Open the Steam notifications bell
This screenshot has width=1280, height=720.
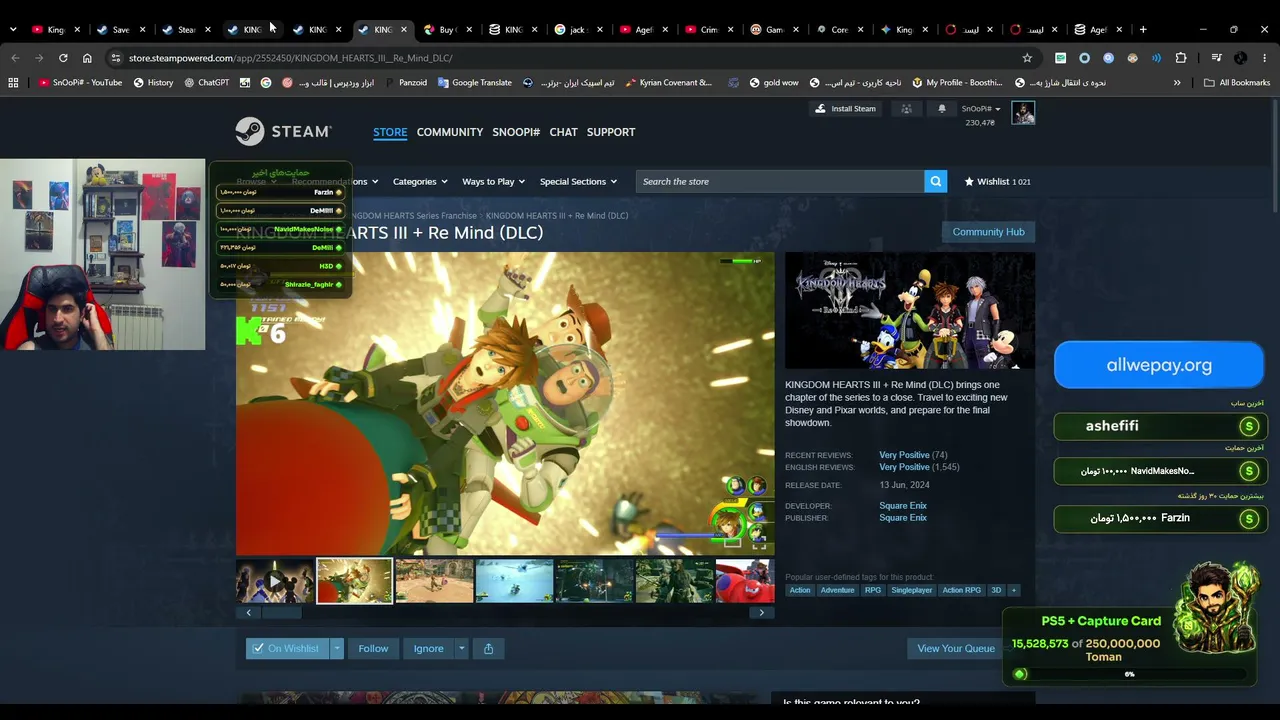(941, 109)
